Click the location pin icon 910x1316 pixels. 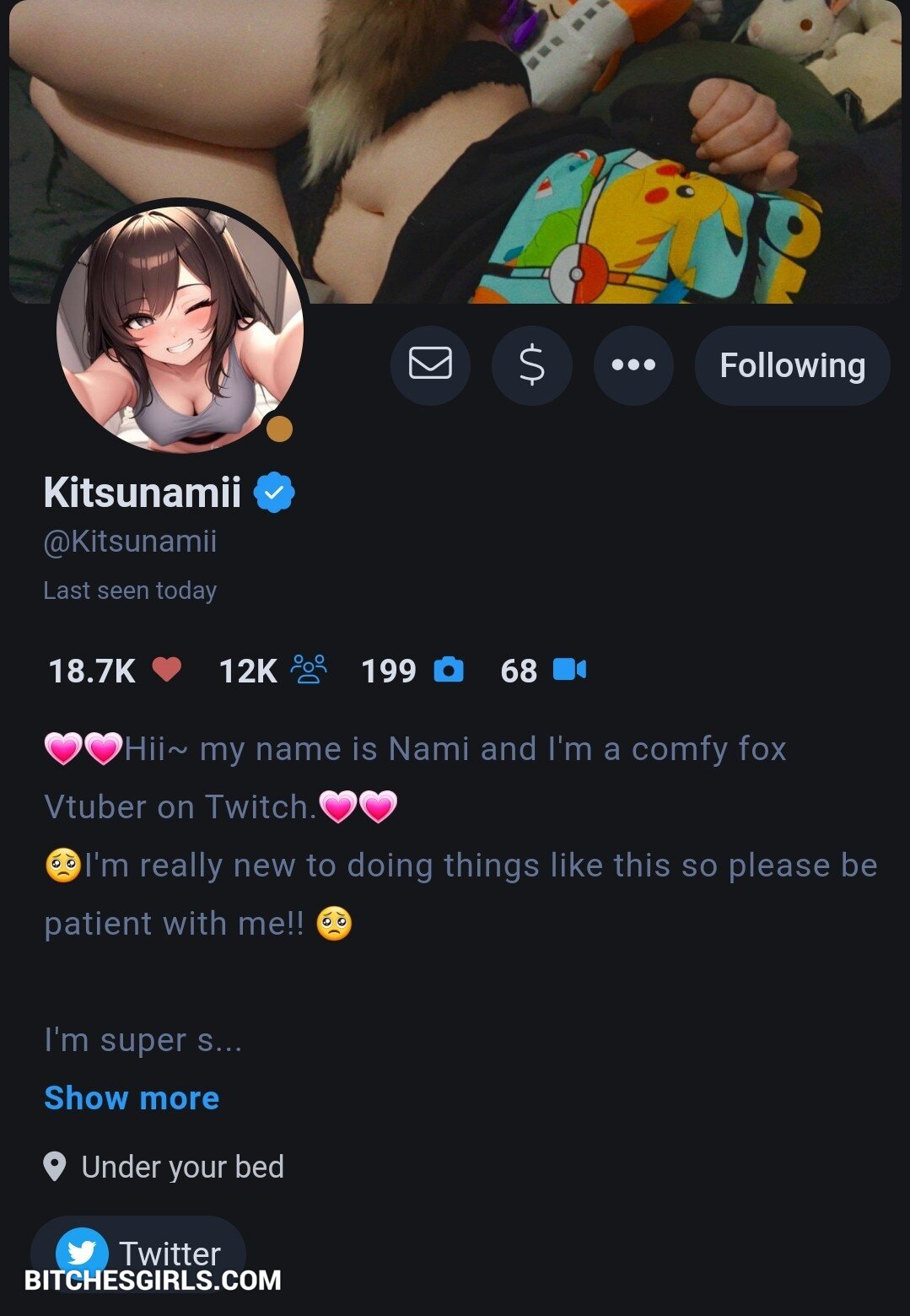tap(55, 1168)
